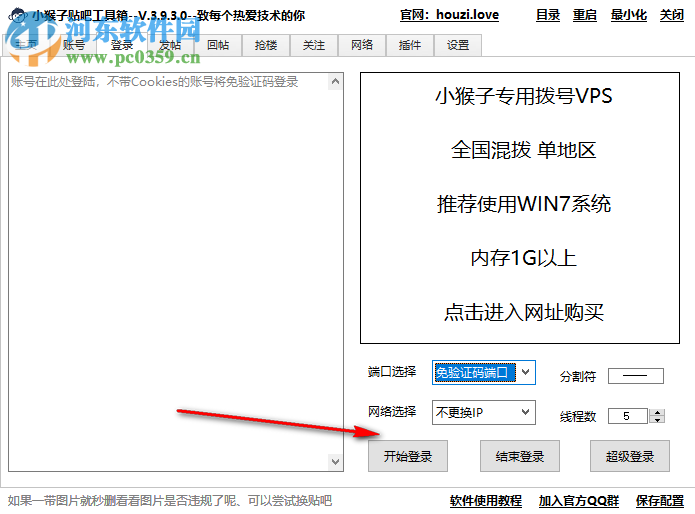Open the 官网: houzi.love link

pos(449,15)
